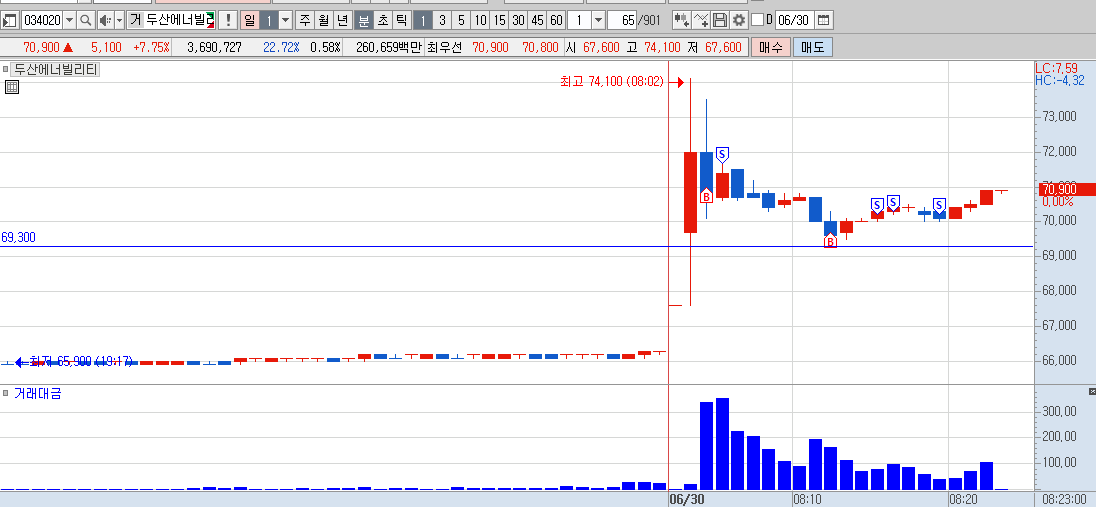Click the B marker below first blue candle

click(706, 196)
